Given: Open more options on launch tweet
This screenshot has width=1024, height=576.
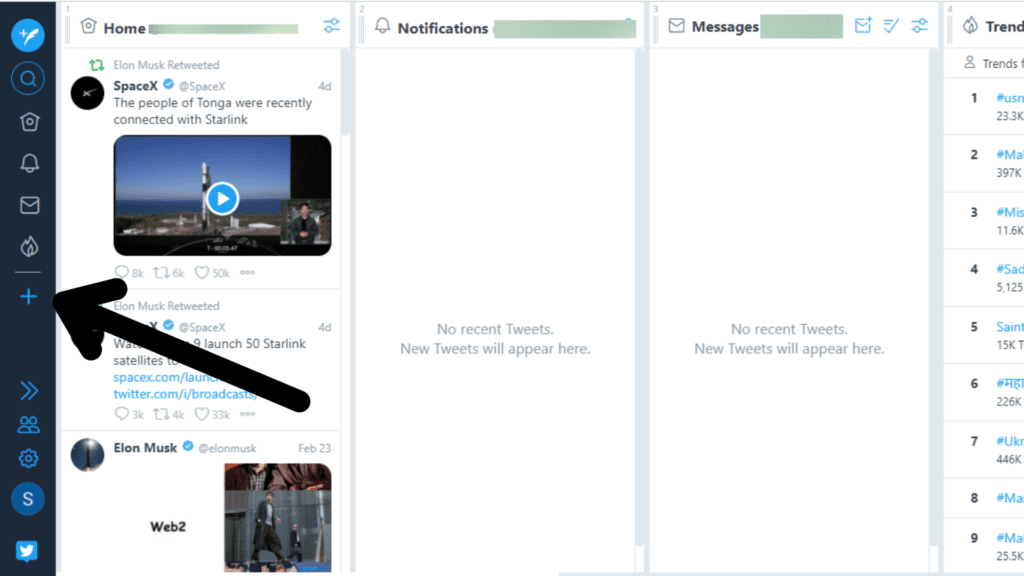Looking at the screenshot, I should 247,414.
